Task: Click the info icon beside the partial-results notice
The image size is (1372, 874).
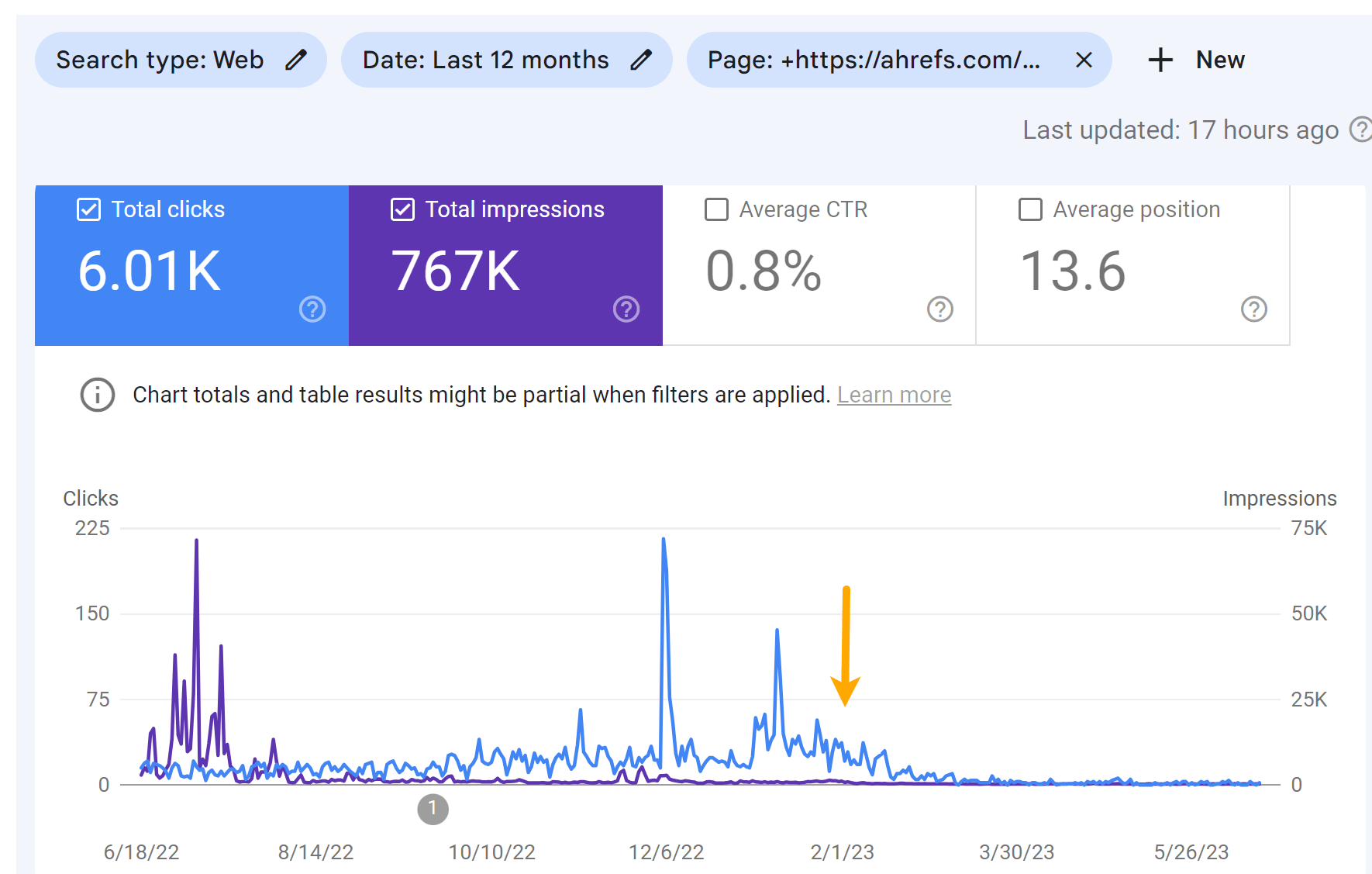Action: click(97, 395)
